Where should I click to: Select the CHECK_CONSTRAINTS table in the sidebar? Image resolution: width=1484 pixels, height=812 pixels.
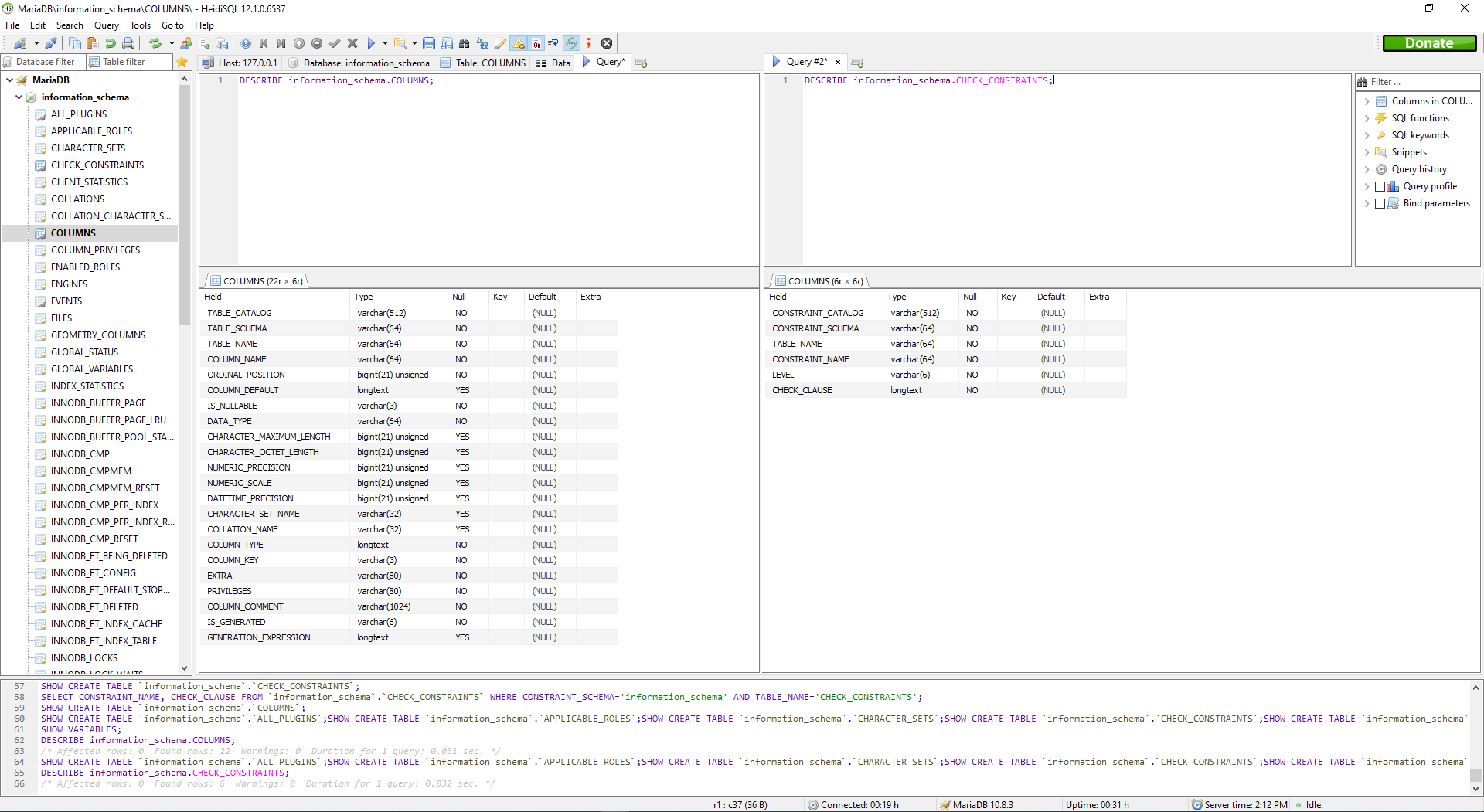[x=97, y=165]
